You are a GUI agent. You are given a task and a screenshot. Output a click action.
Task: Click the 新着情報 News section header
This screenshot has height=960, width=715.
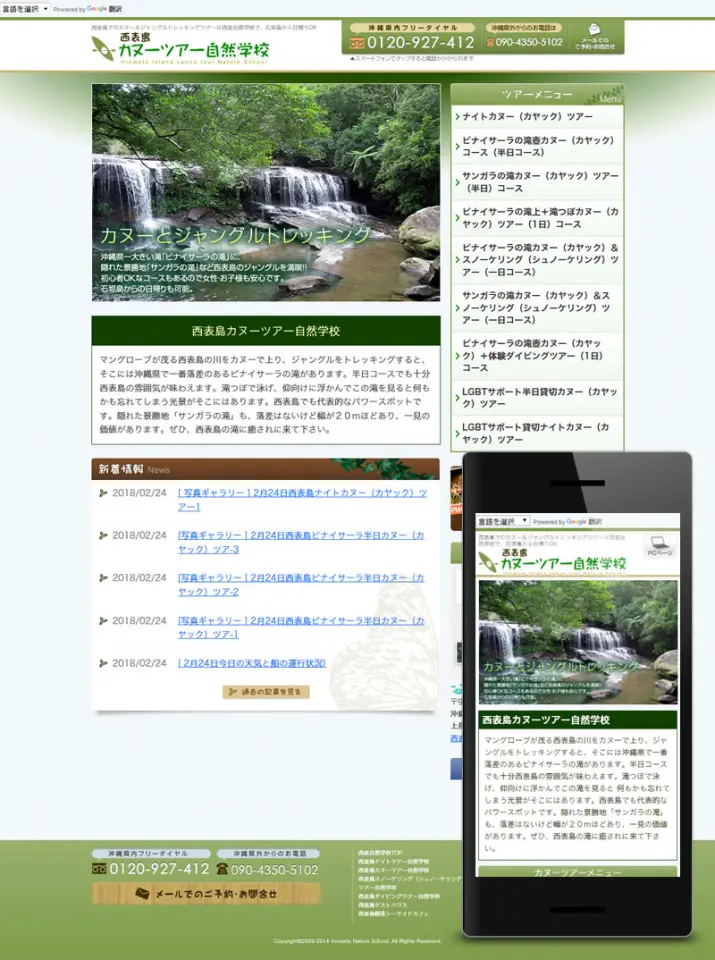(266, 469)
